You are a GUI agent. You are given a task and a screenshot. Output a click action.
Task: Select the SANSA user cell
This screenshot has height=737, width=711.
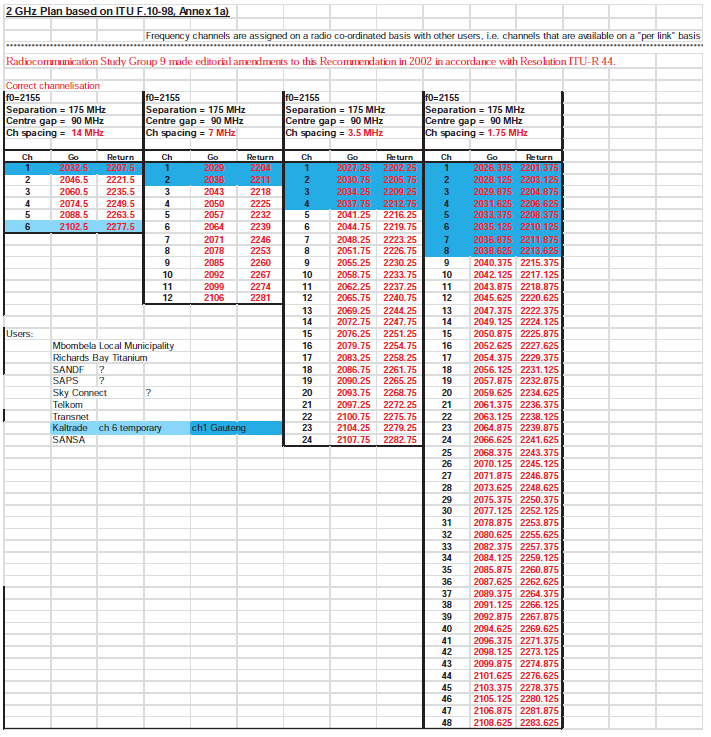(69, 439)
